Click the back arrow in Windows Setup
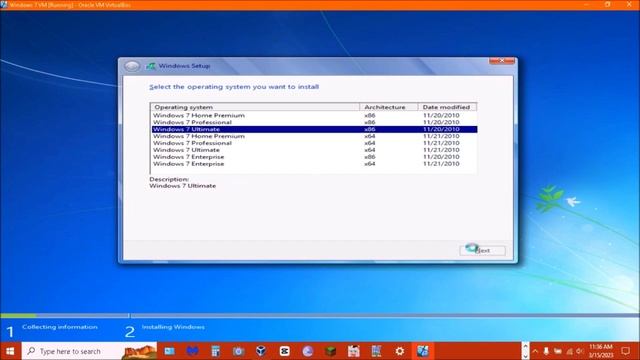The image size is (640, 360). [x=132, y=66]
